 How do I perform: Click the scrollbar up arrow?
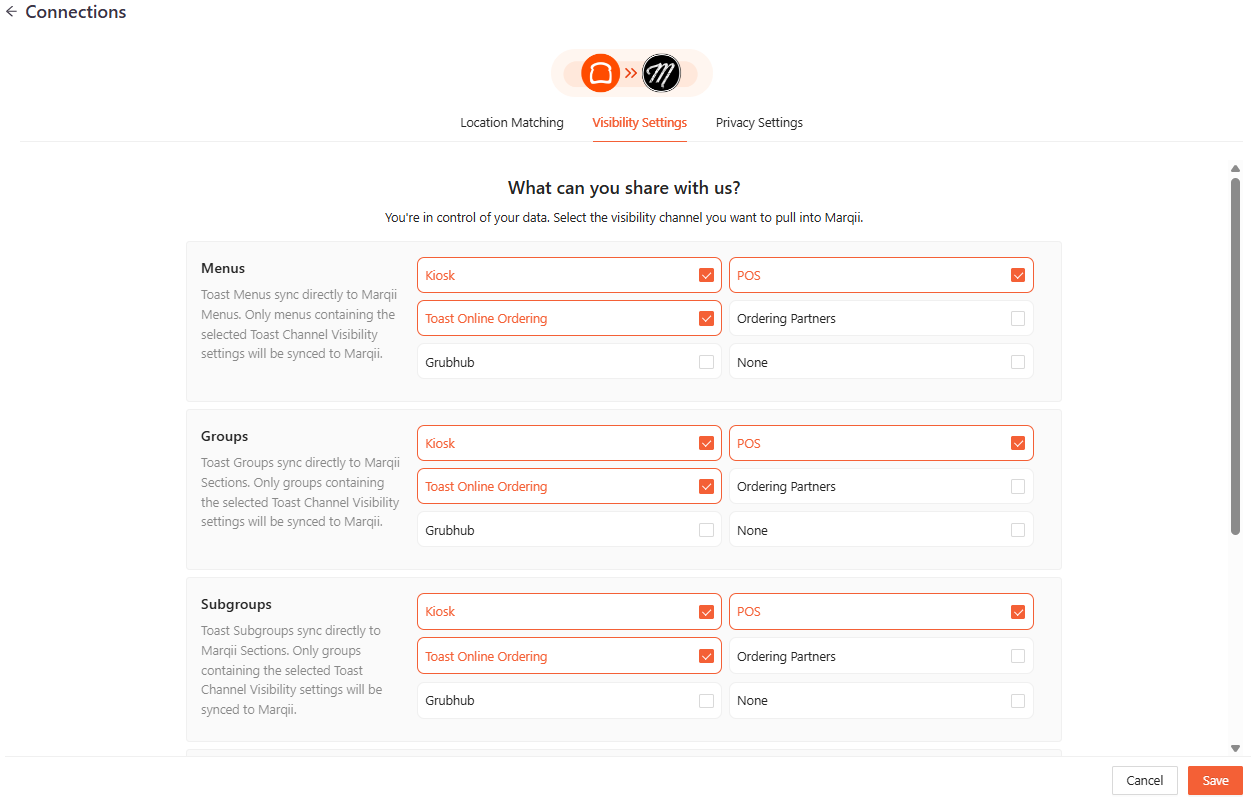coord(1235,169)
